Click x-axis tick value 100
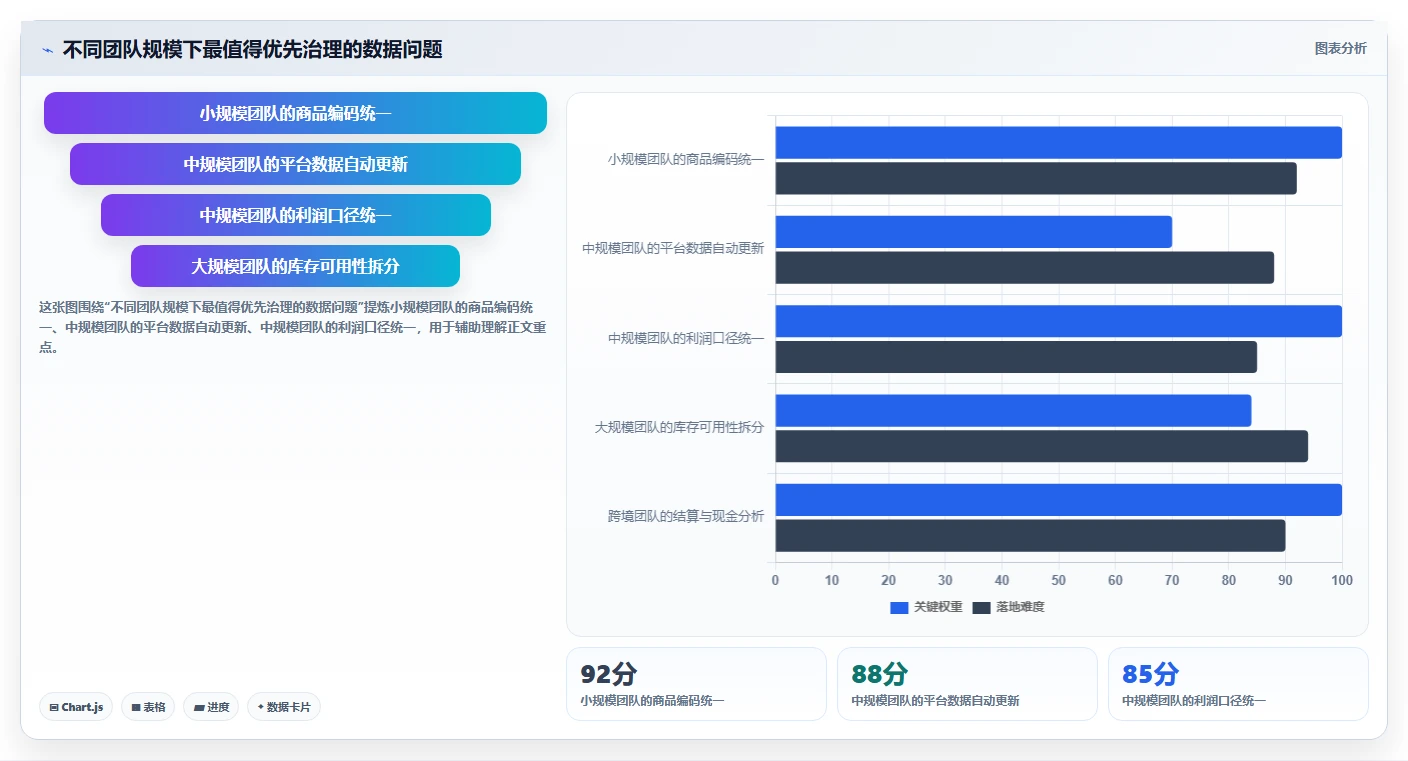The height and width of the screenshot is (761, 1408). pos(1342,580)
